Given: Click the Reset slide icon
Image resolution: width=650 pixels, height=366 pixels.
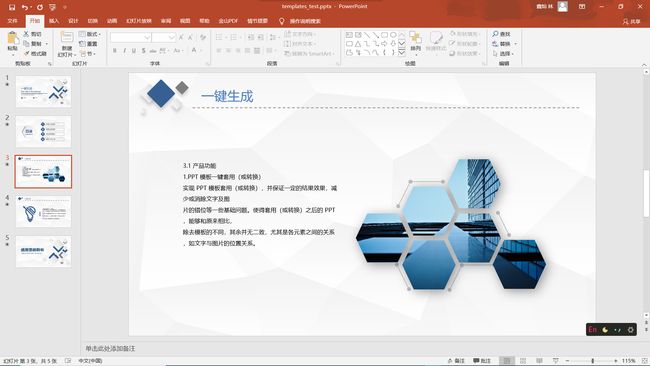Looking at the screenshot, I should pyautogui.click(x=82, y=44).
